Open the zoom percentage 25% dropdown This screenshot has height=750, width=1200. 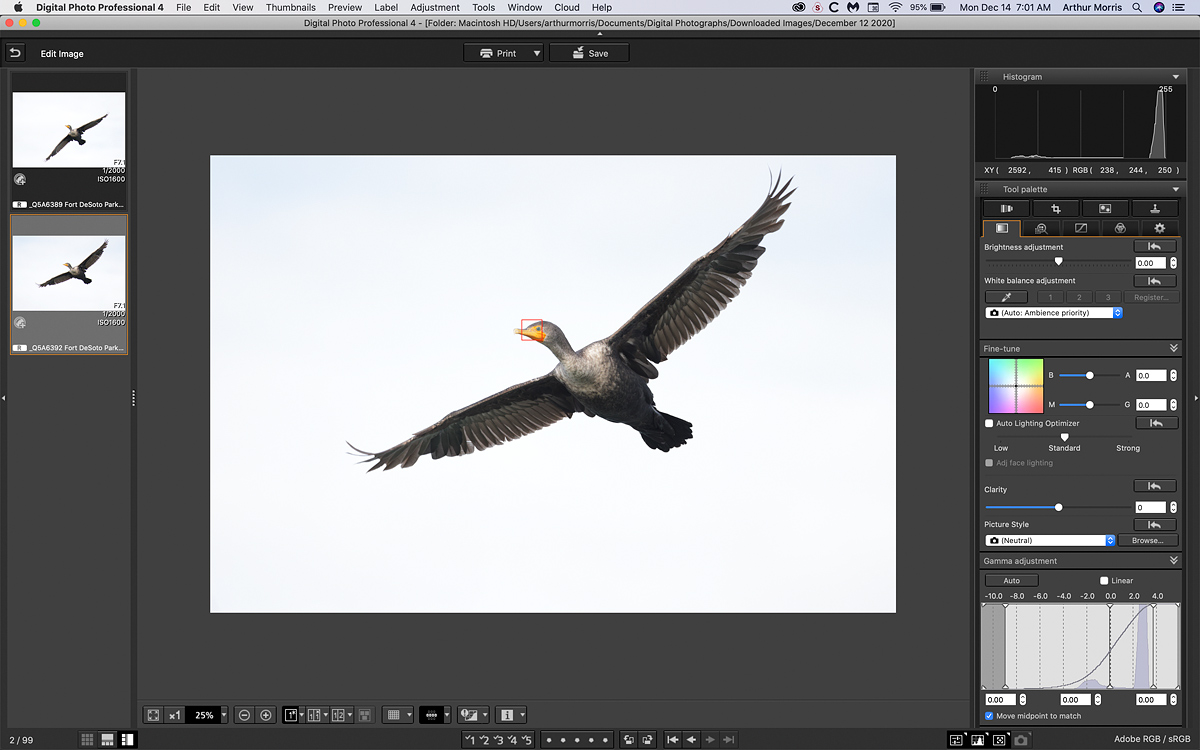pyautogui.click(x=223, y=715)
